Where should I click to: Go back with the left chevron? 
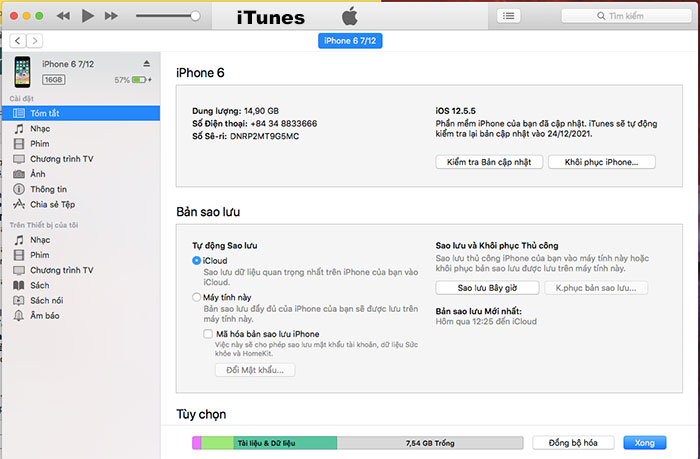[x=17, y=41]
